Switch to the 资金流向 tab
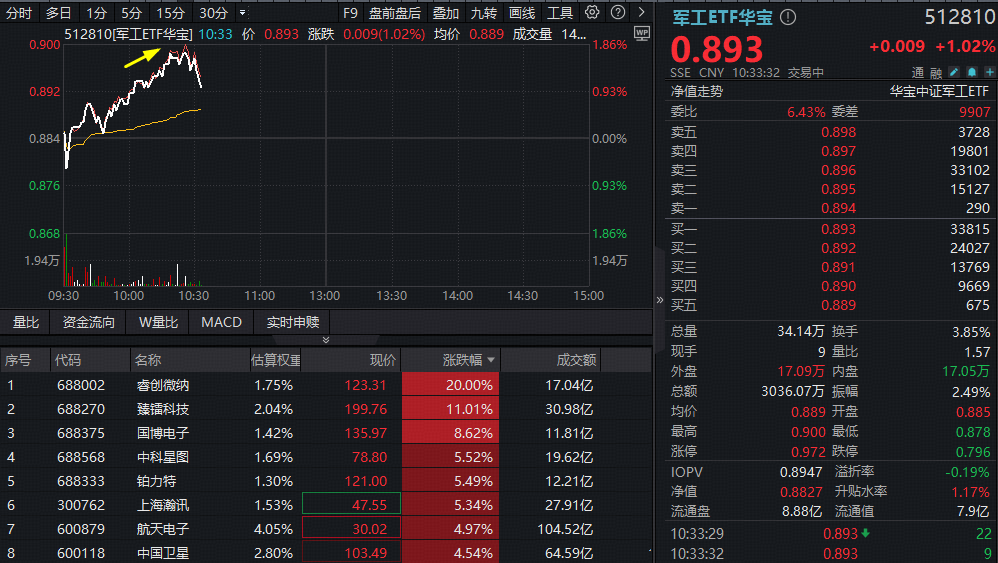Image resolution: width=998 pixels, height=563 pixels. tap(88, 322)
